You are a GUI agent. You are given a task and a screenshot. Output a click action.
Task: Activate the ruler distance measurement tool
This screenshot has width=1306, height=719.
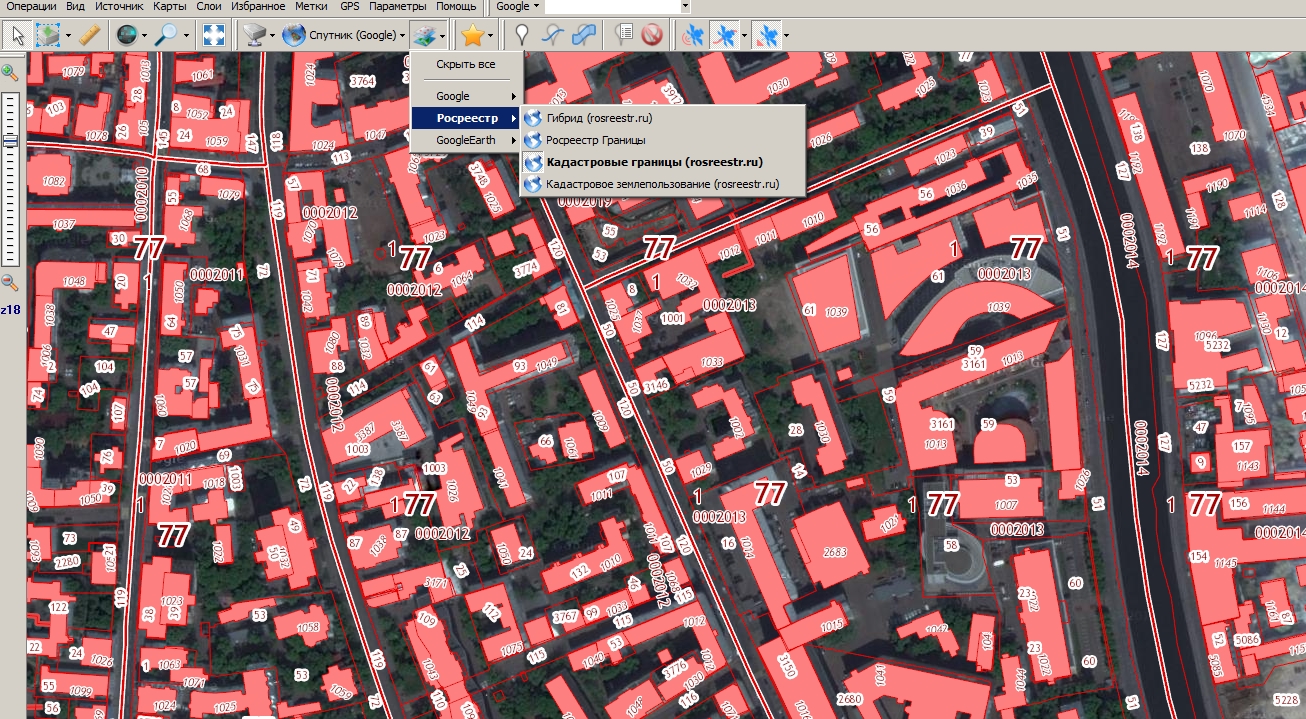[90, 36]
